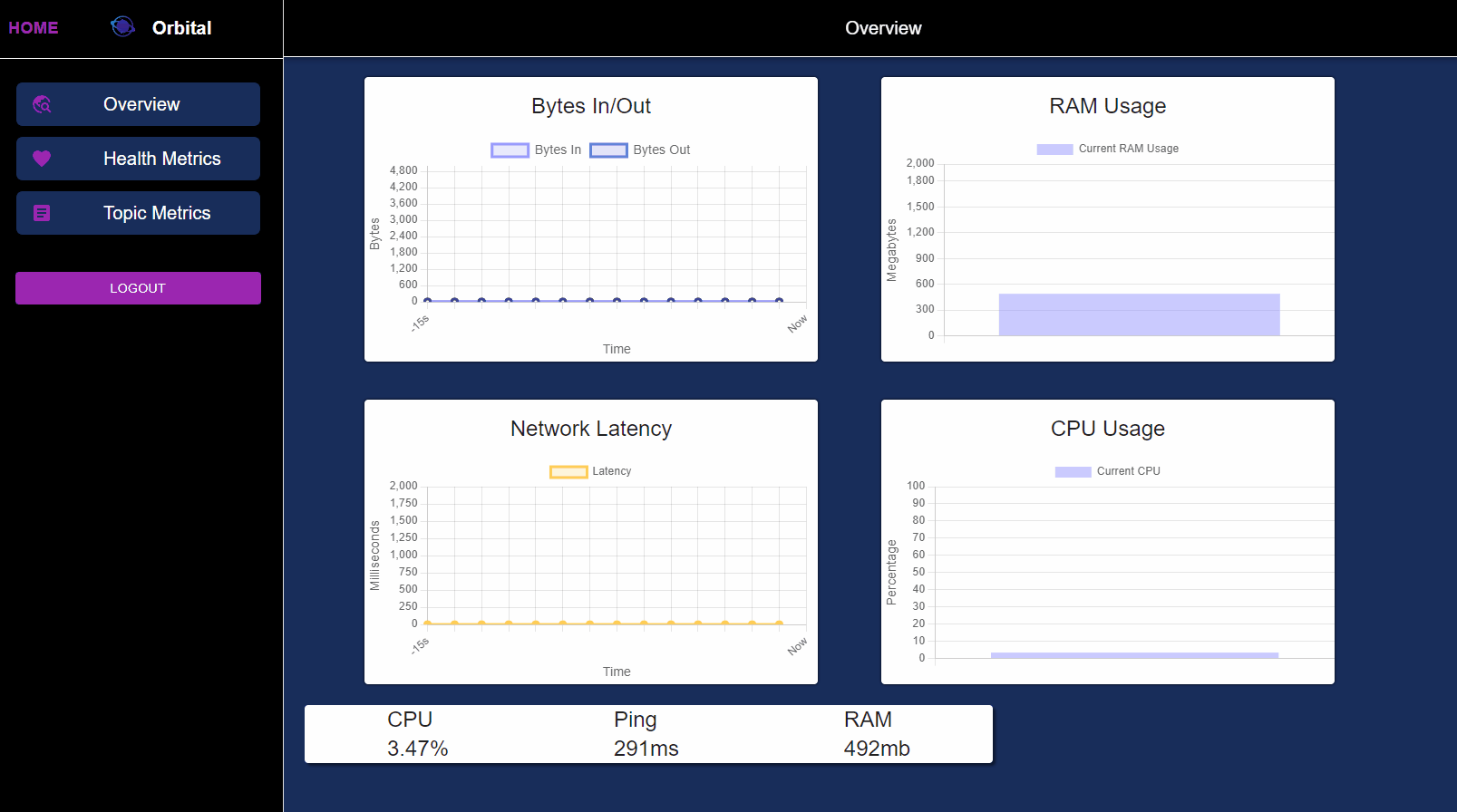
Task: Click the Megabytes axis label
Action: click(891, 250)
